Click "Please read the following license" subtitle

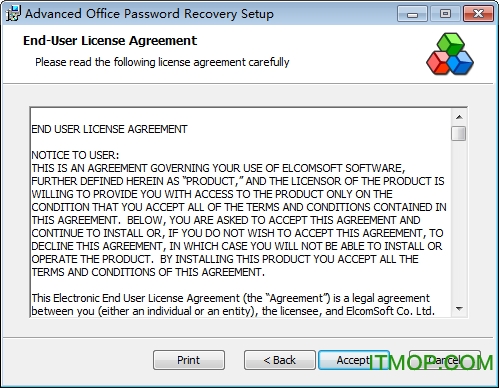162,62
